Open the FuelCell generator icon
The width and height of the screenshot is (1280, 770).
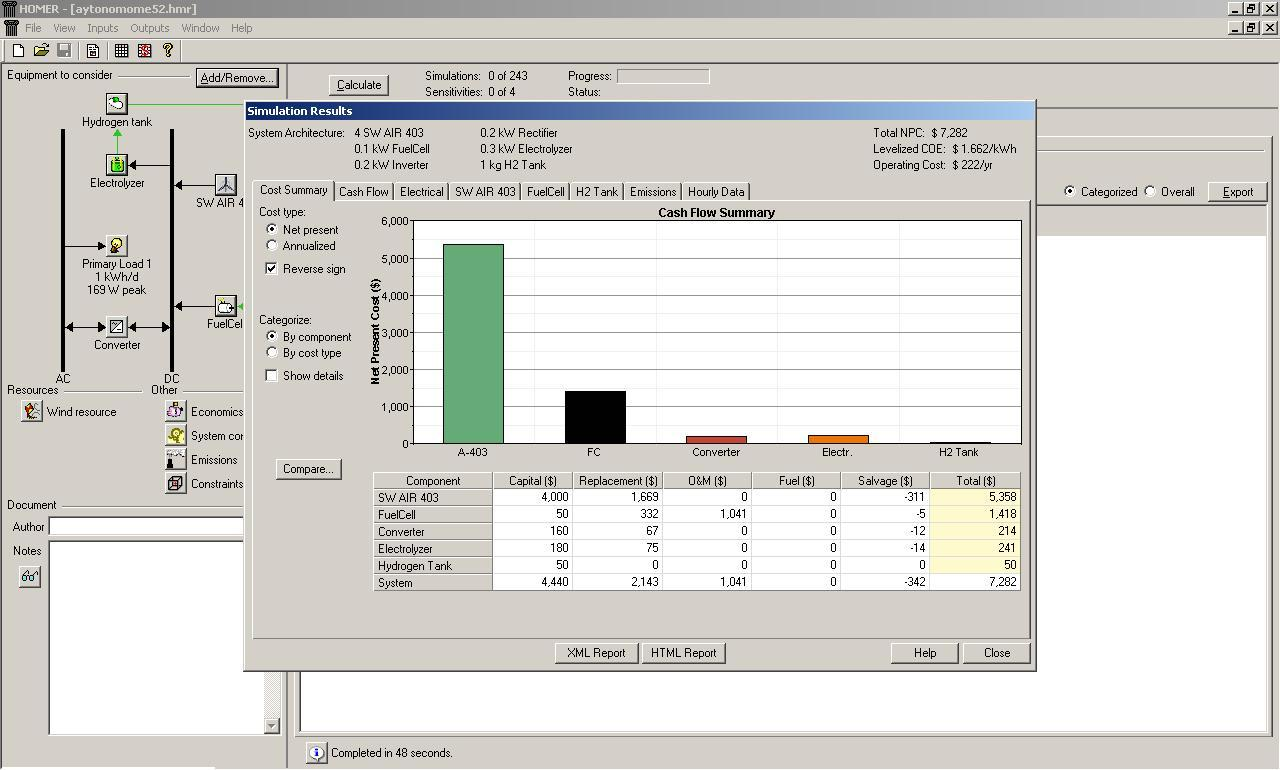coord(226,305)
